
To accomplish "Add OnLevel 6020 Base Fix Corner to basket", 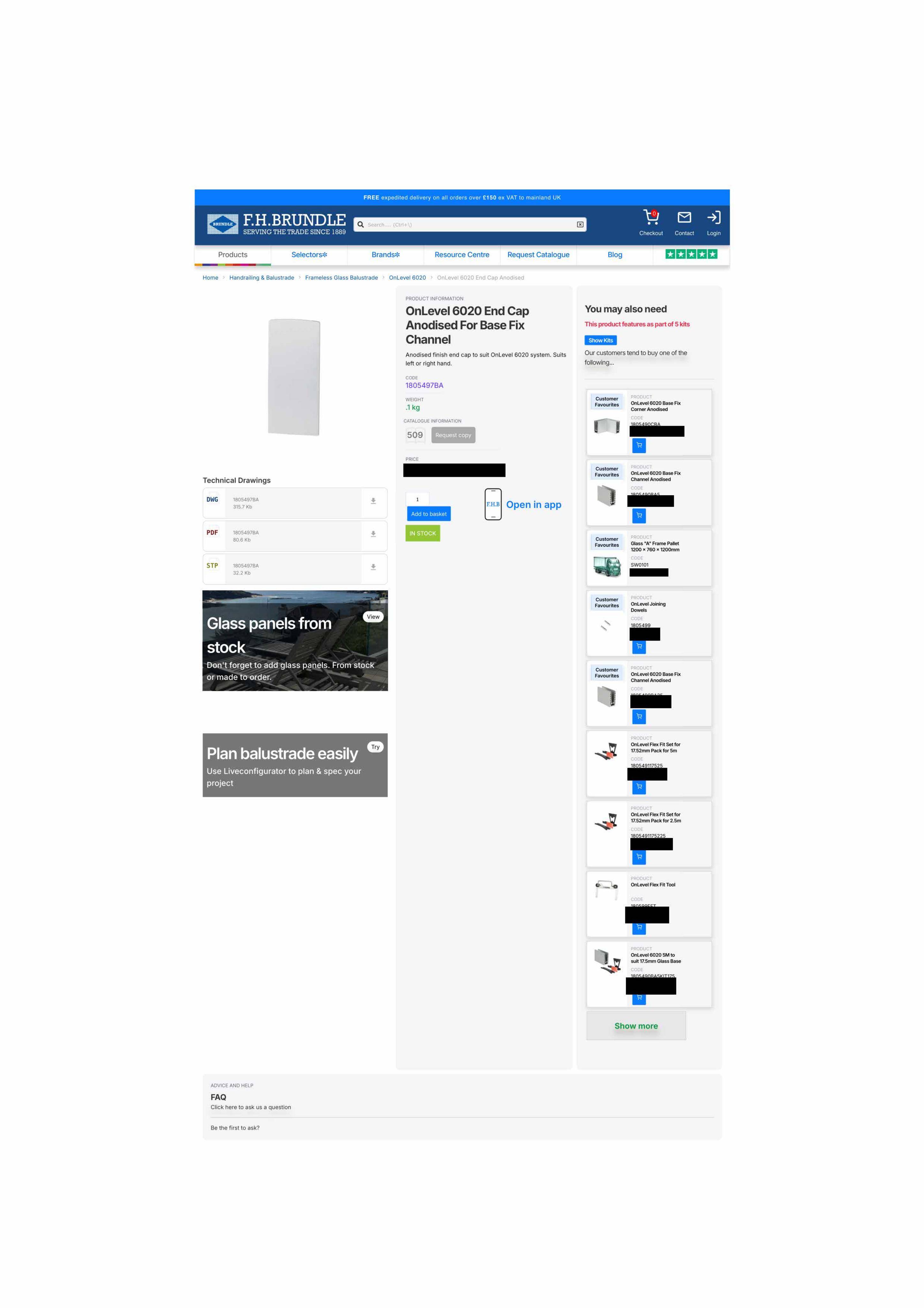I will [x=639, y=445].
